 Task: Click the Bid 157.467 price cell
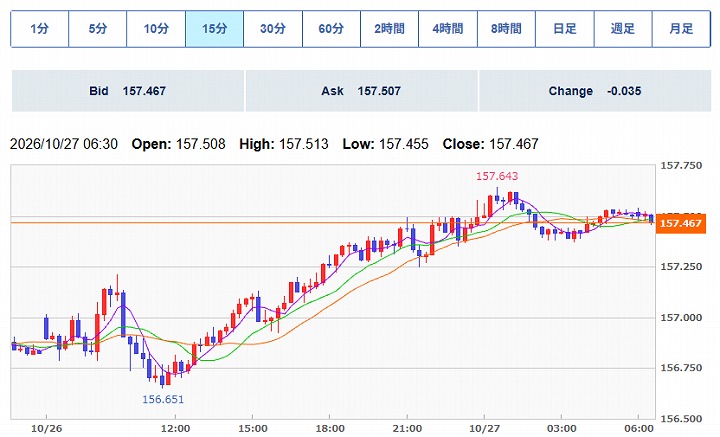point(128,91)
